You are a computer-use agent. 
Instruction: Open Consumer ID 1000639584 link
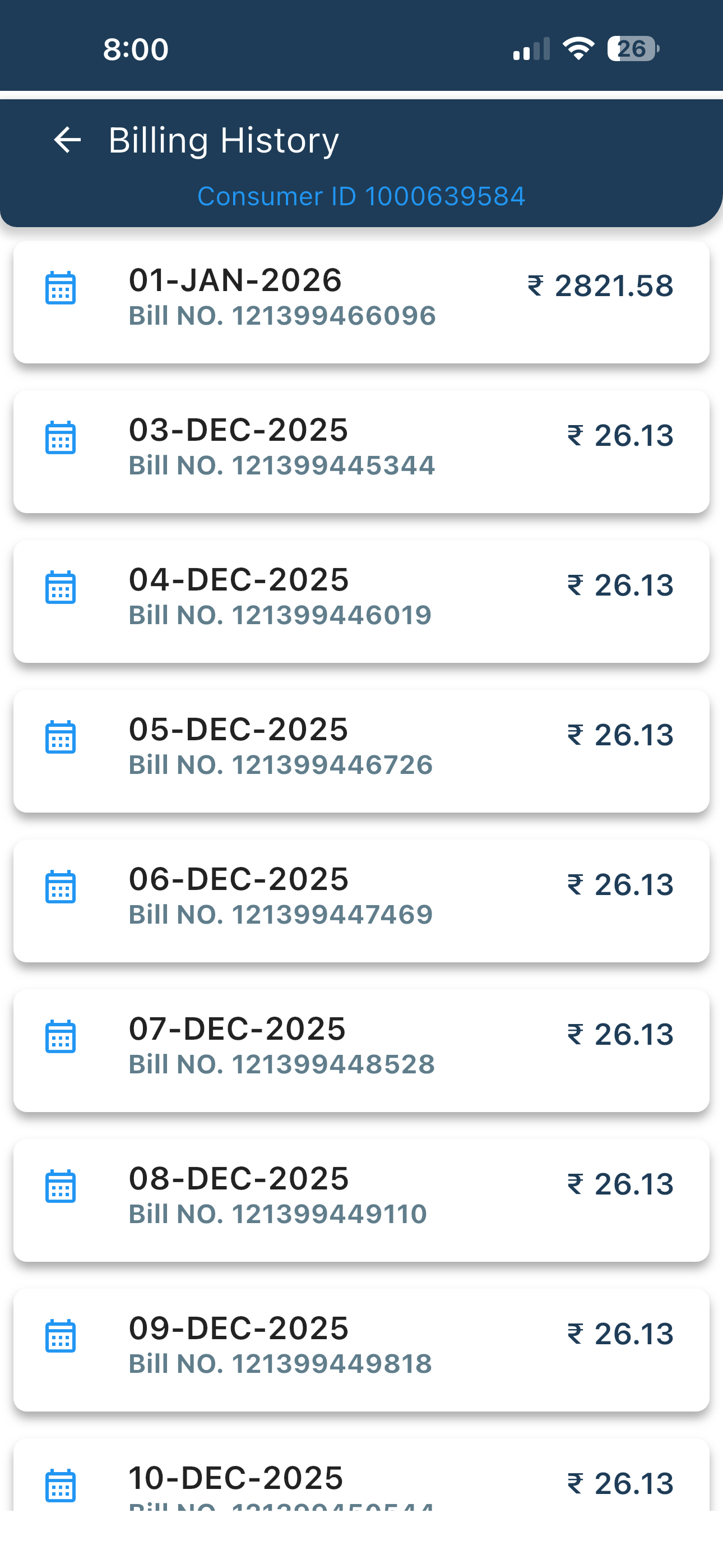[361, 196]
